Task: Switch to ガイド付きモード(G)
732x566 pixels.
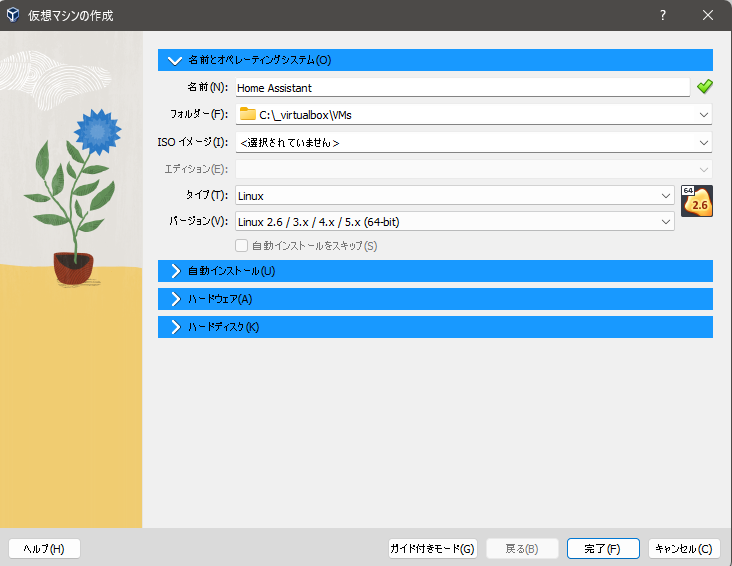Action: [432, 549]
